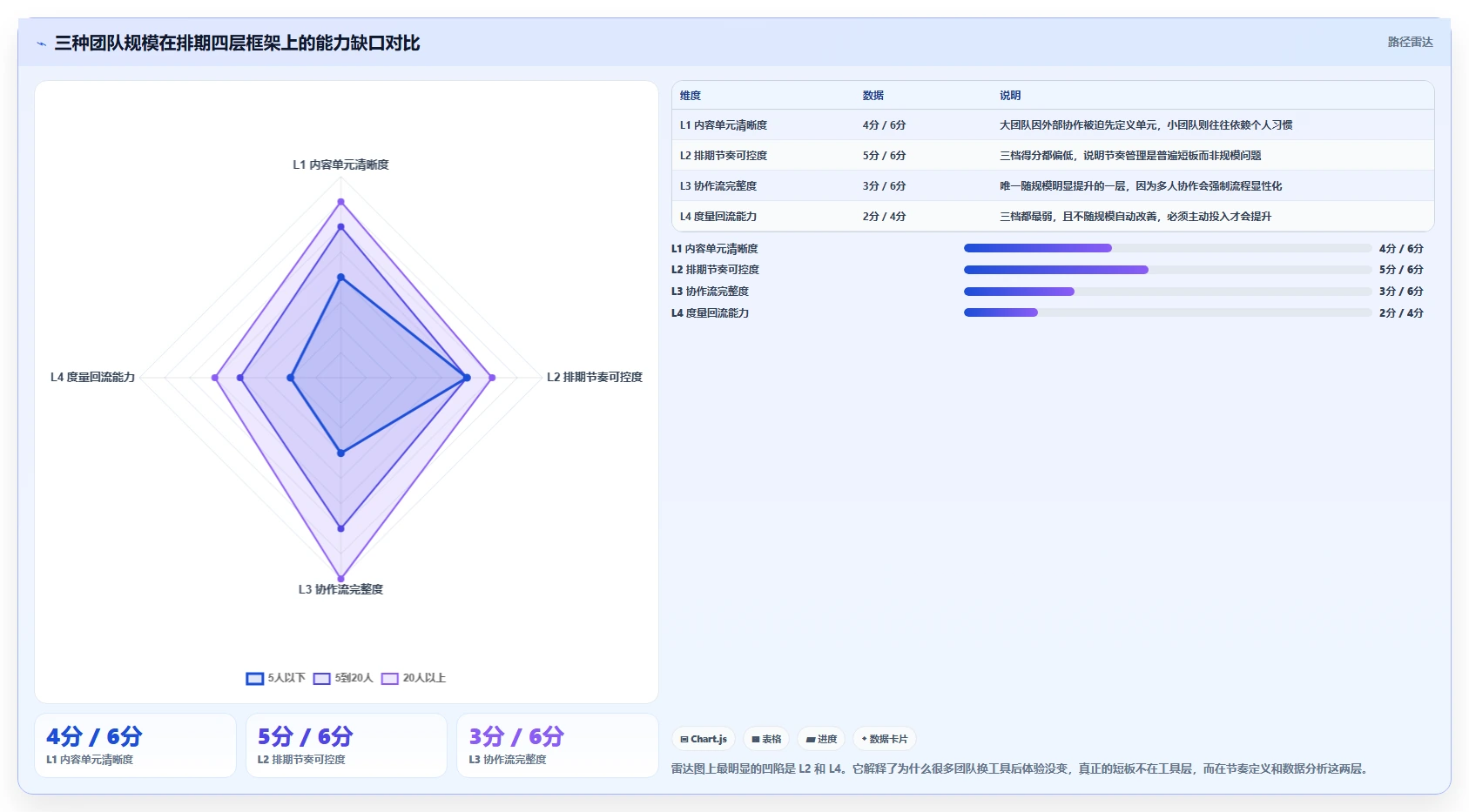The width and height of the screenshot is (1469, 812).
Task: Click the radar axis label L3 协作流完整度
Action: pos(340,589)
